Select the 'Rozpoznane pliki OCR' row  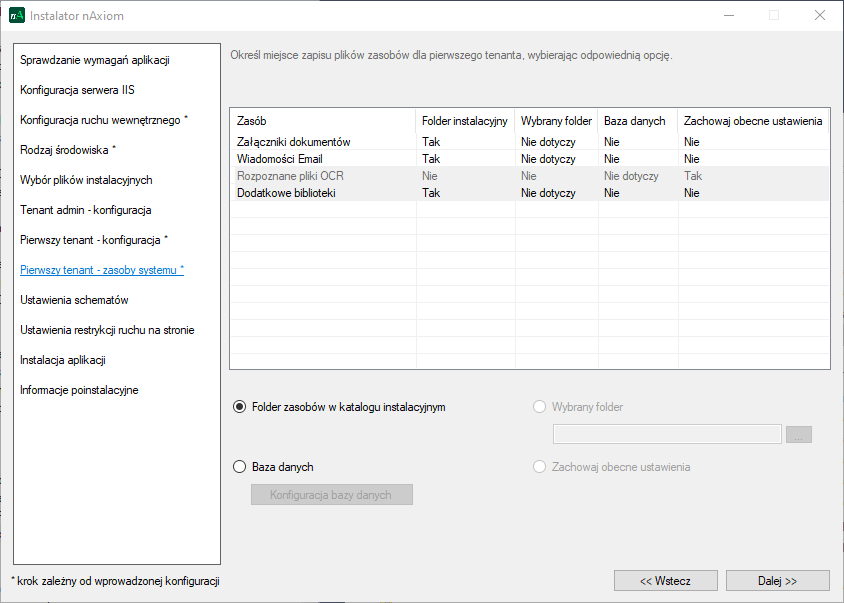coord(530,176)
